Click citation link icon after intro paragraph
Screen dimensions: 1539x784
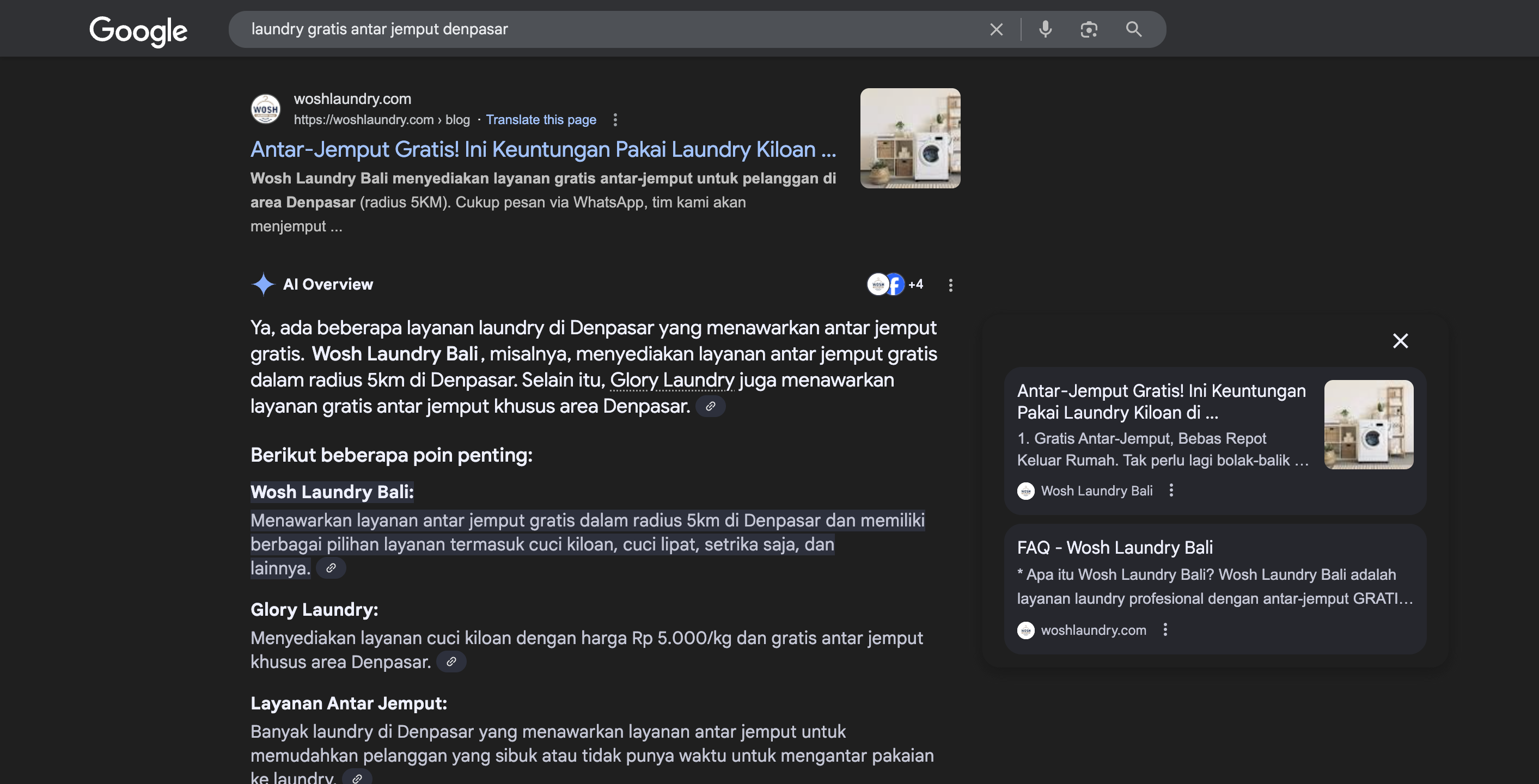710,406
